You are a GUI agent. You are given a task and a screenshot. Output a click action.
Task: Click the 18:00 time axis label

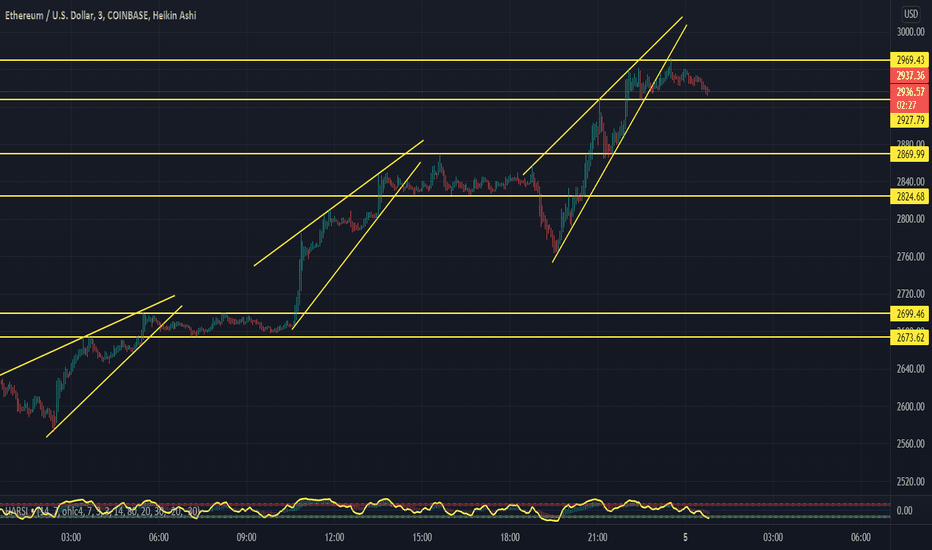pos(509,538)
